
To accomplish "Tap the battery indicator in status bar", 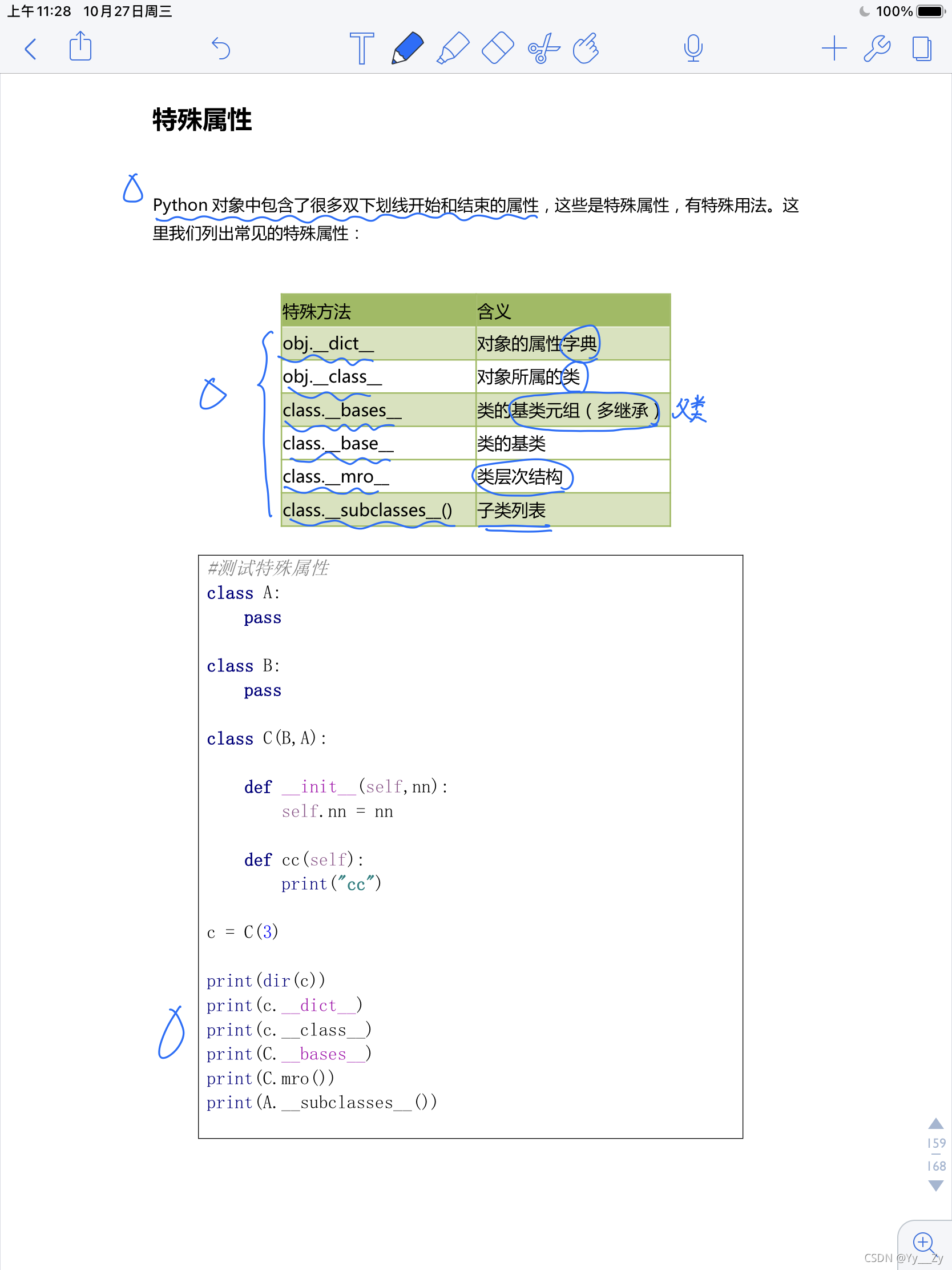I will tap(931, 11).
